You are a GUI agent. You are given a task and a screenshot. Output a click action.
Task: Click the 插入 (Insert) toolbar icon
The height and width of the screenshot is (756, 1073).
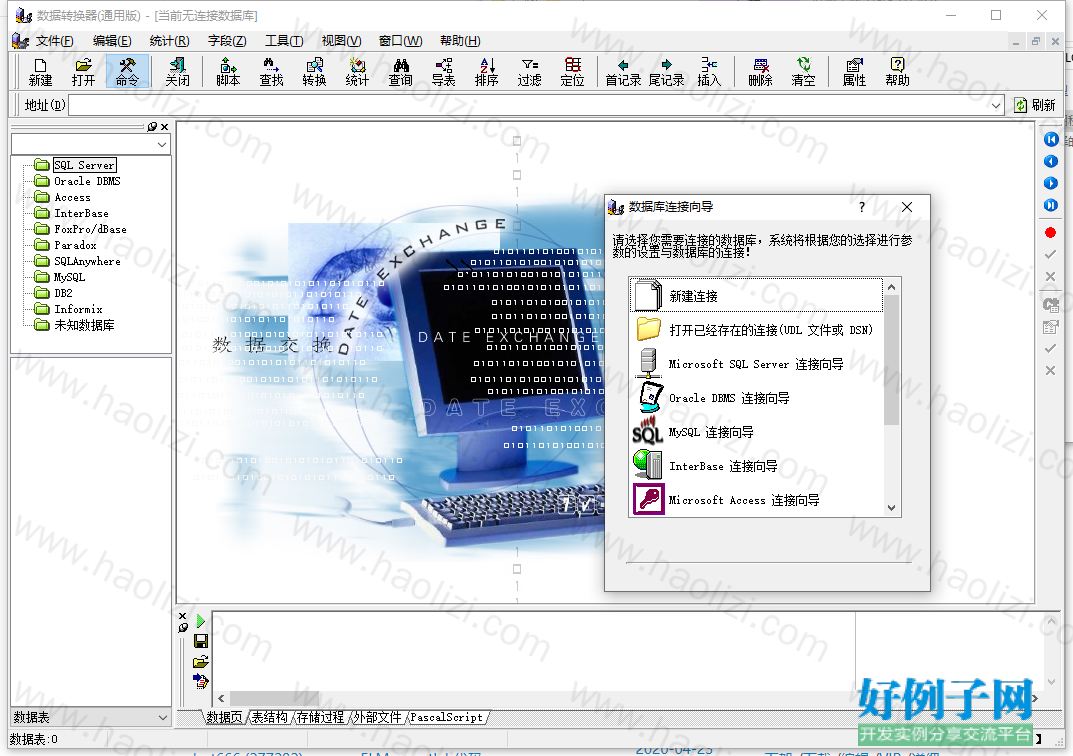[709, 72]
